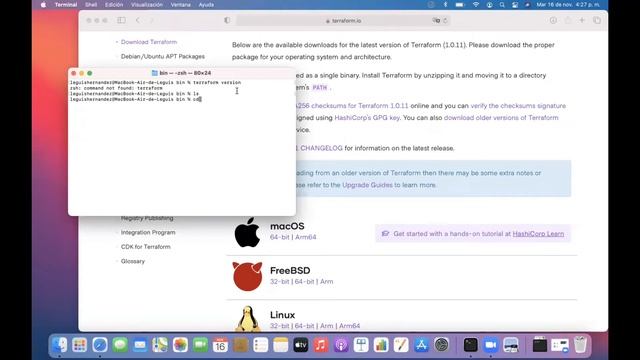Open Trash in the Dock
Viewport: 640px width, 360px height.
point(580,345)
